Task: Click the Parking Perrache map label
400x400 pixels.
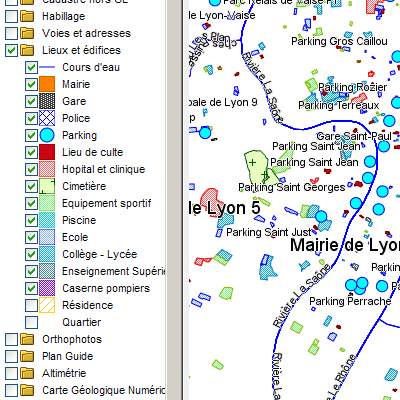Action: pos(350,301)
